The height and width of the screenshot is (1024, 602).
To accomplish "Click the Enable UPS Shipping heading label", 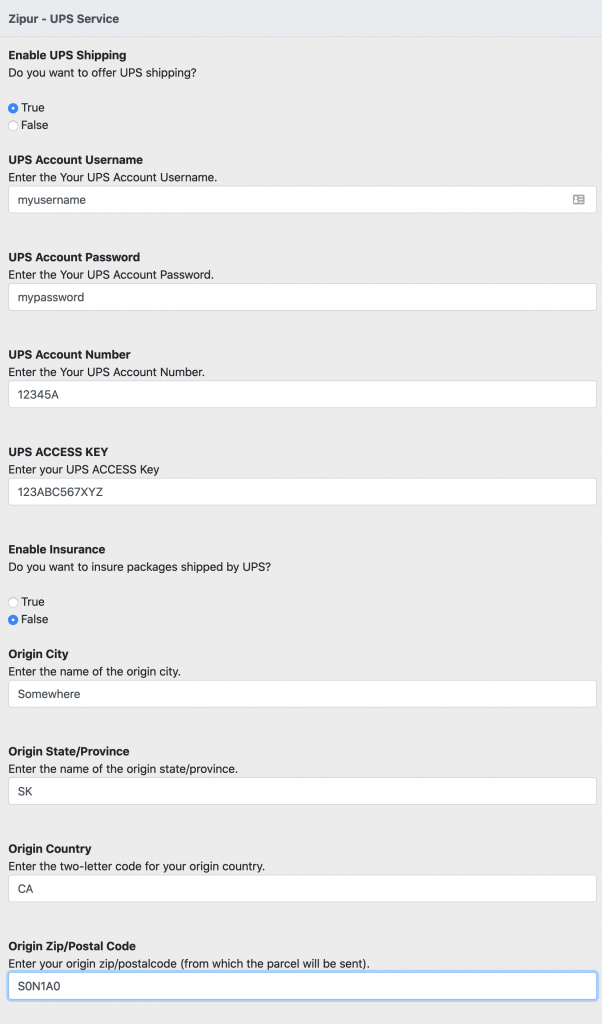I will [x=67, y=56].
